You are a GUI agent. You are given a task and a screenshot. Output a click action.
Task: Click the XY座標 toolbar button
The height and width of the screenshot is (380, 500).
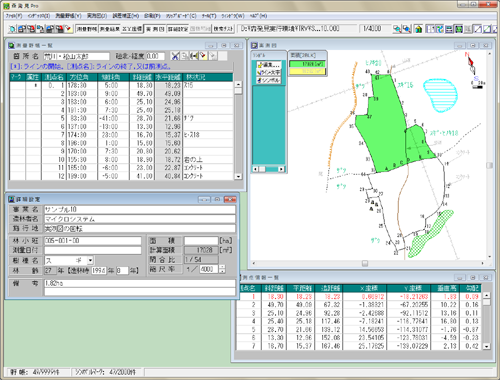click(132, 29)
